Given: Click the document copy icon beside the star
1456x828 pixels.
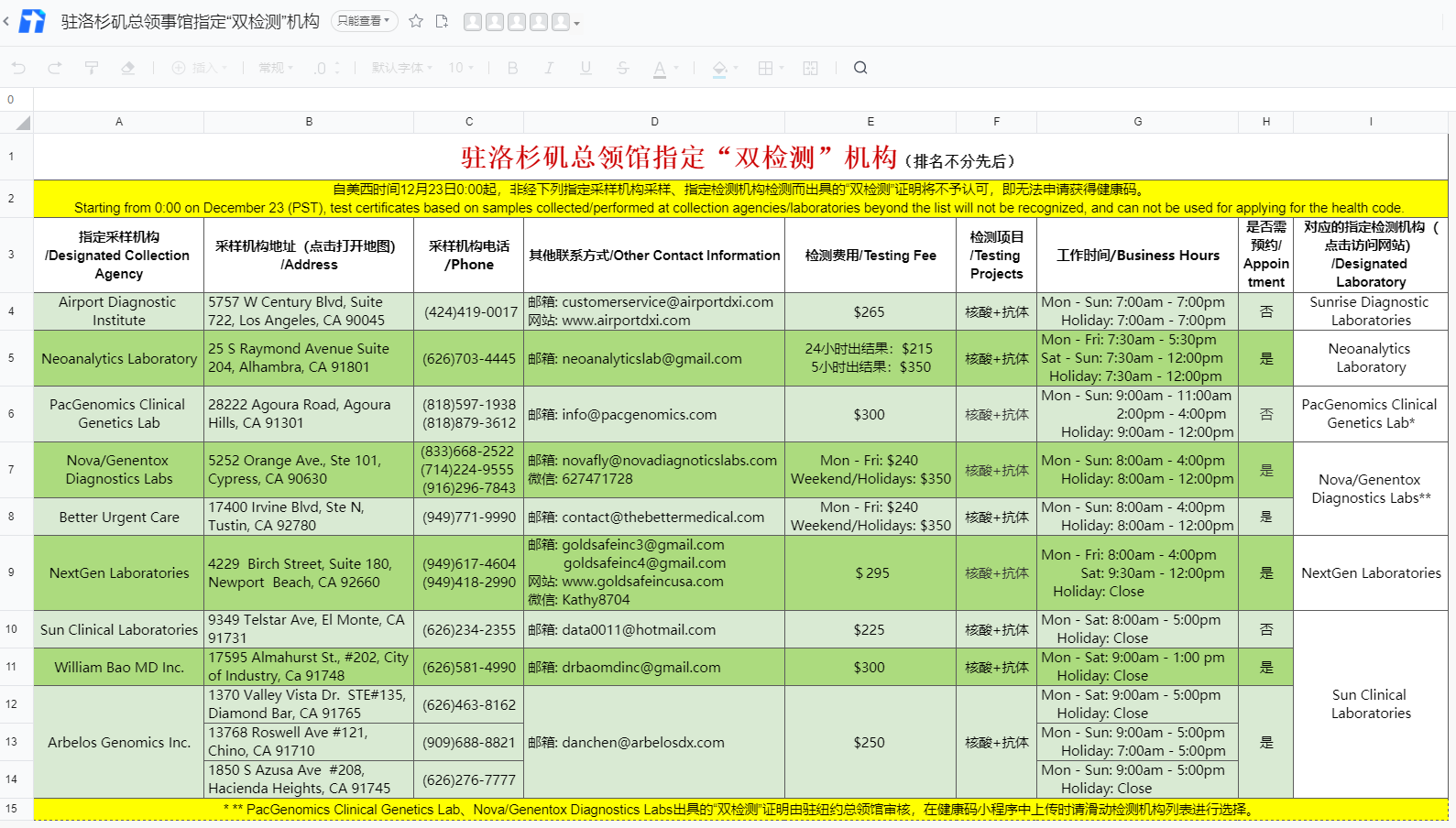Looking at the screenshot, I should click(442, 21).
